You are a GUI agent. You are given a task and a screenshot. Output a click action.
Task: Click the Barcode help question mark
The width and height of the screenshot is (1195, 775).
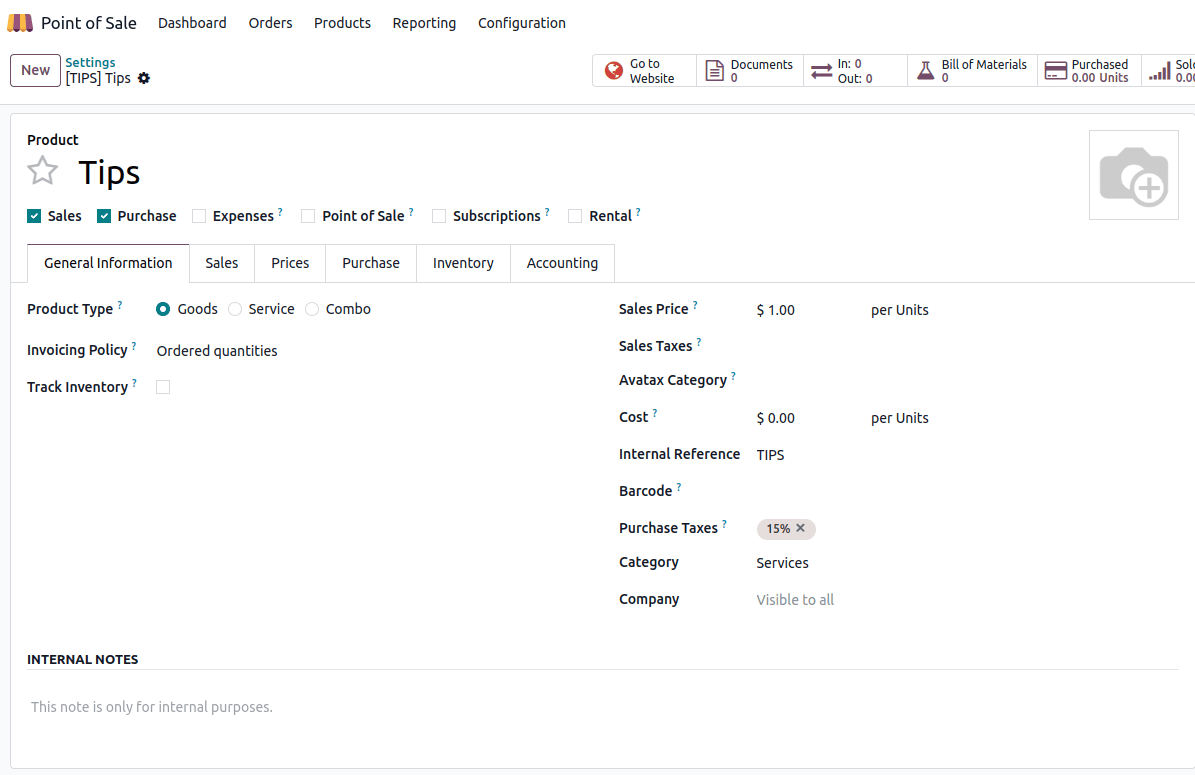click(x=679, y=487)
